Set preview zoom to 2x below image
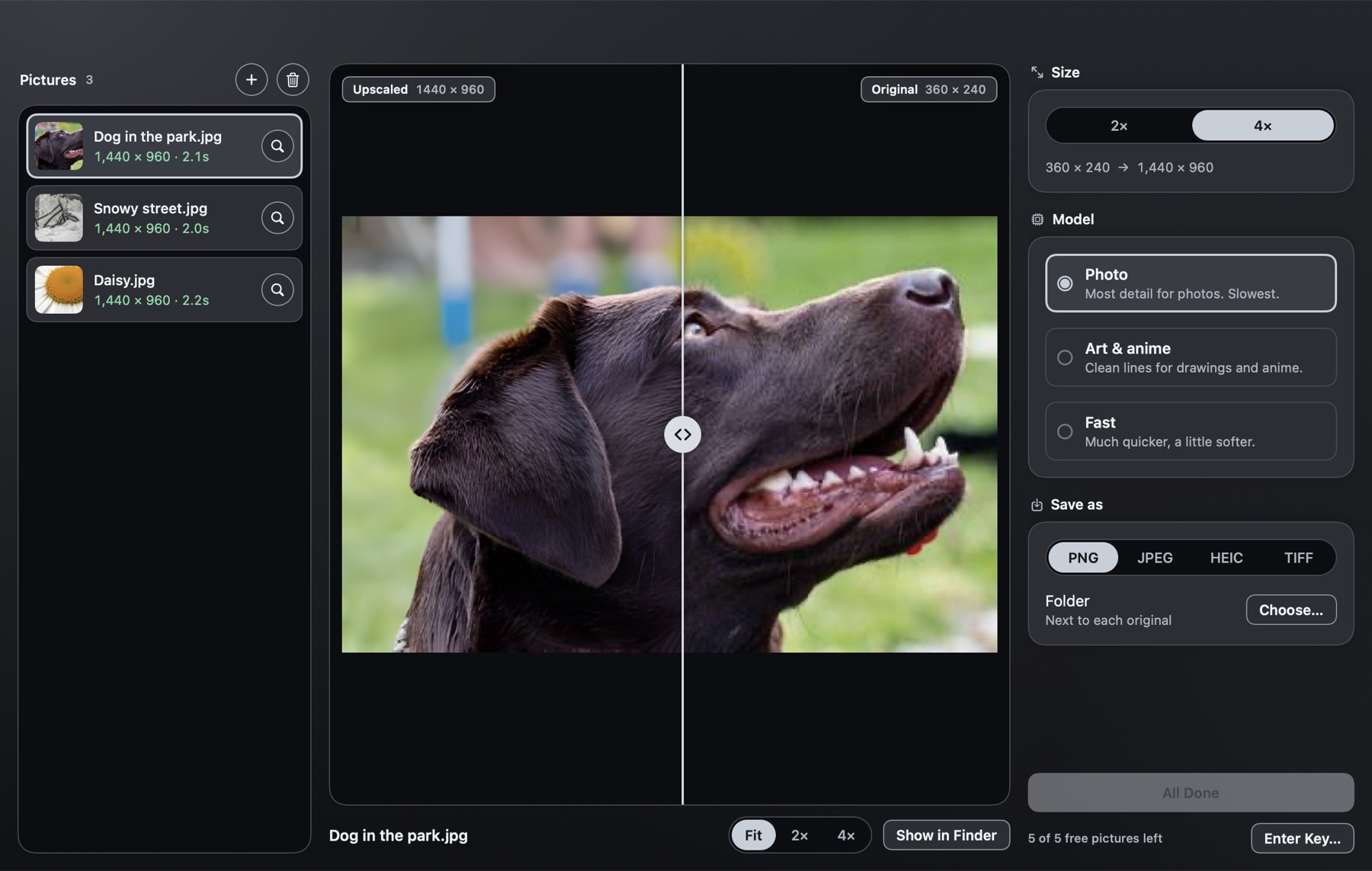The image size is (1372, 871). [800, 835]
